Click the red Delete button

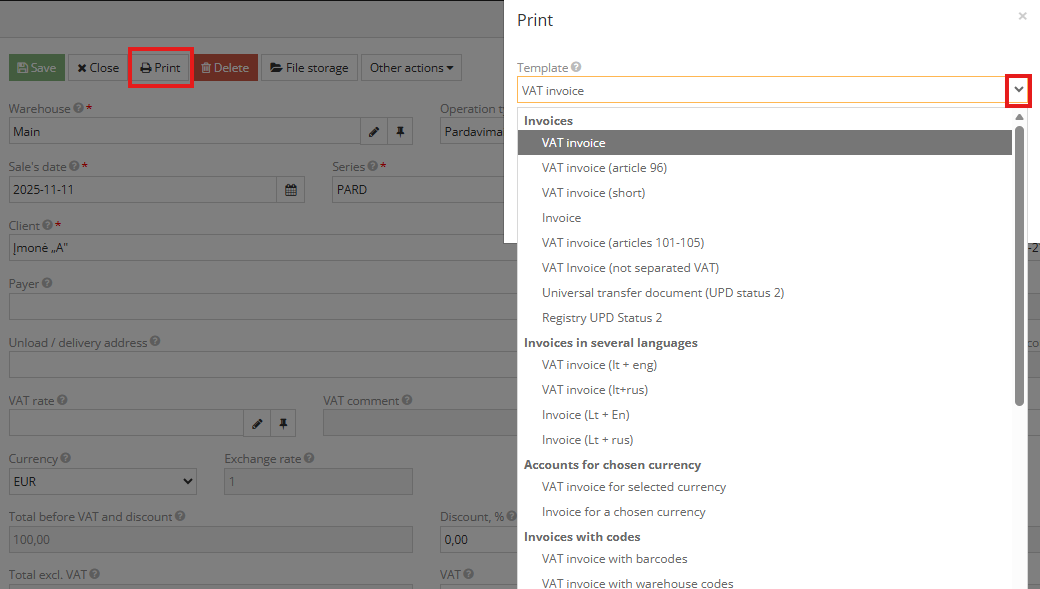(225, 68)
